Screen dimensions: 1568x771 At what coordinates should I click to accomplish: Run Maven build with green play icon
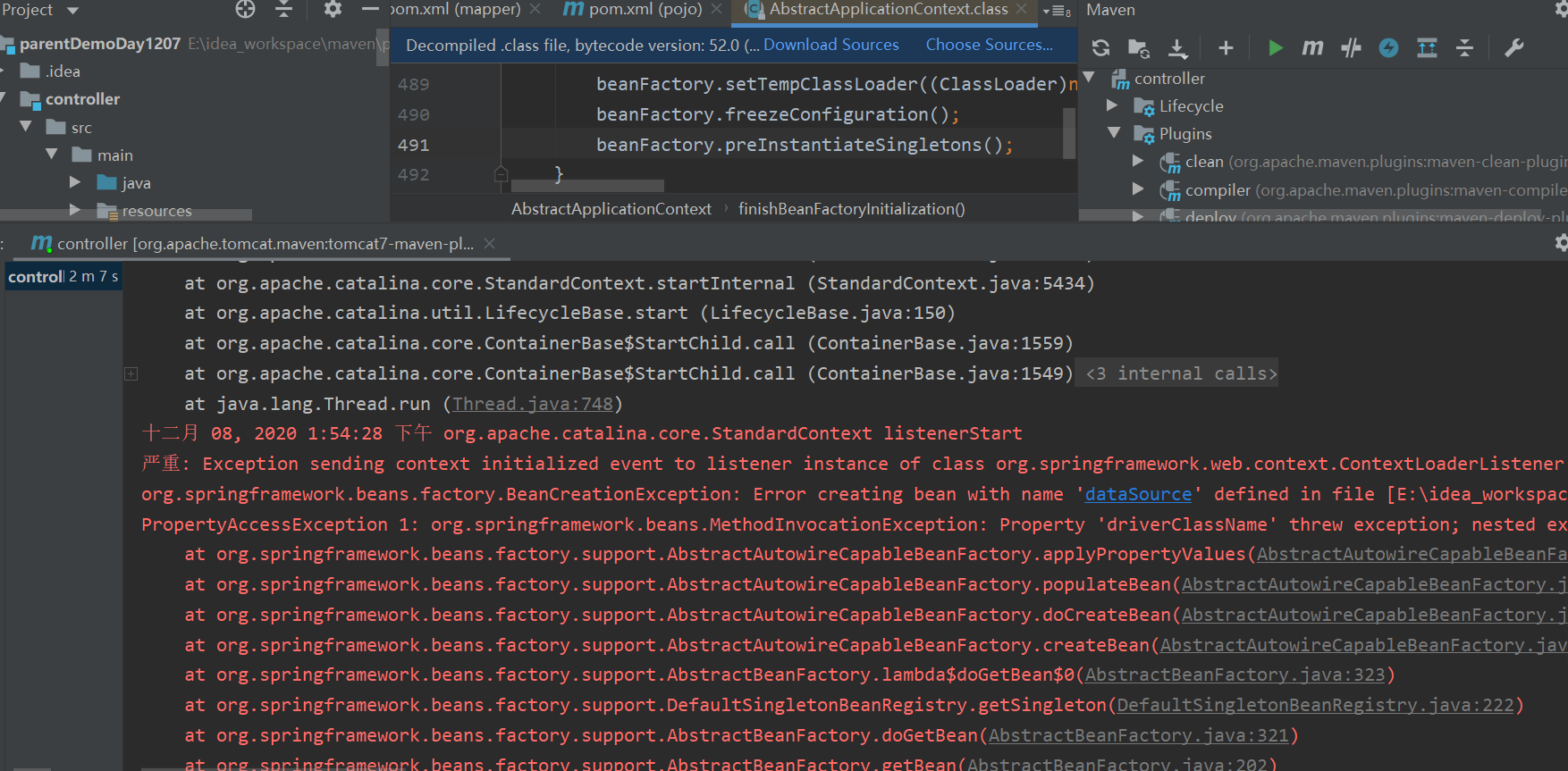pos(1276,47)
